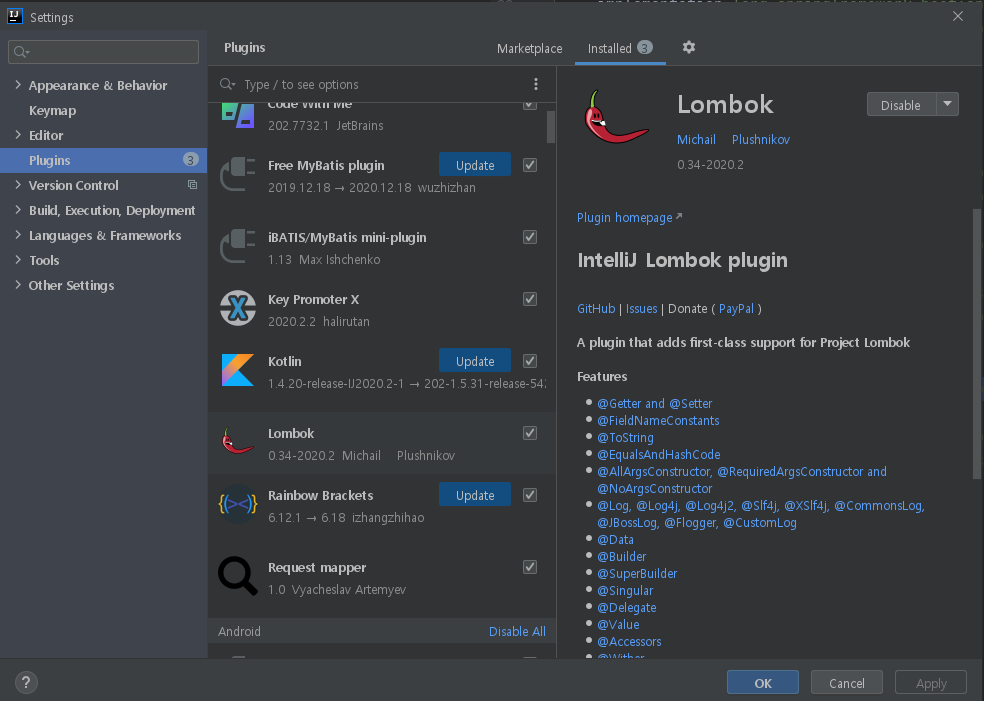This screenshot has width=984, height=701.
Task: Click the Lombok chili pepper icon in list
Action: 238,442
